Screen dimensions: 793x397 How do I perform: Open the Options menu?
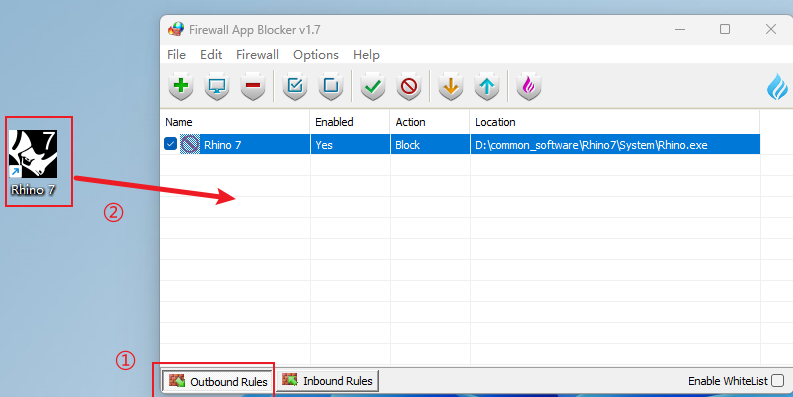pos(316,55)
